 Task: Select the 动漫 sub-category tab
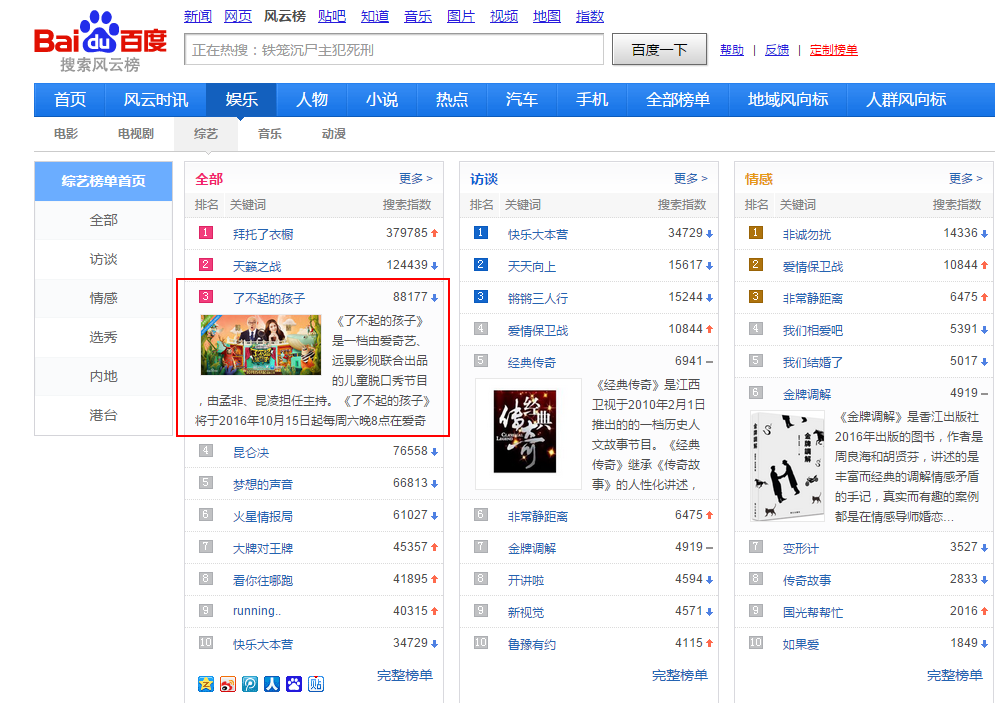pos(334,134)
